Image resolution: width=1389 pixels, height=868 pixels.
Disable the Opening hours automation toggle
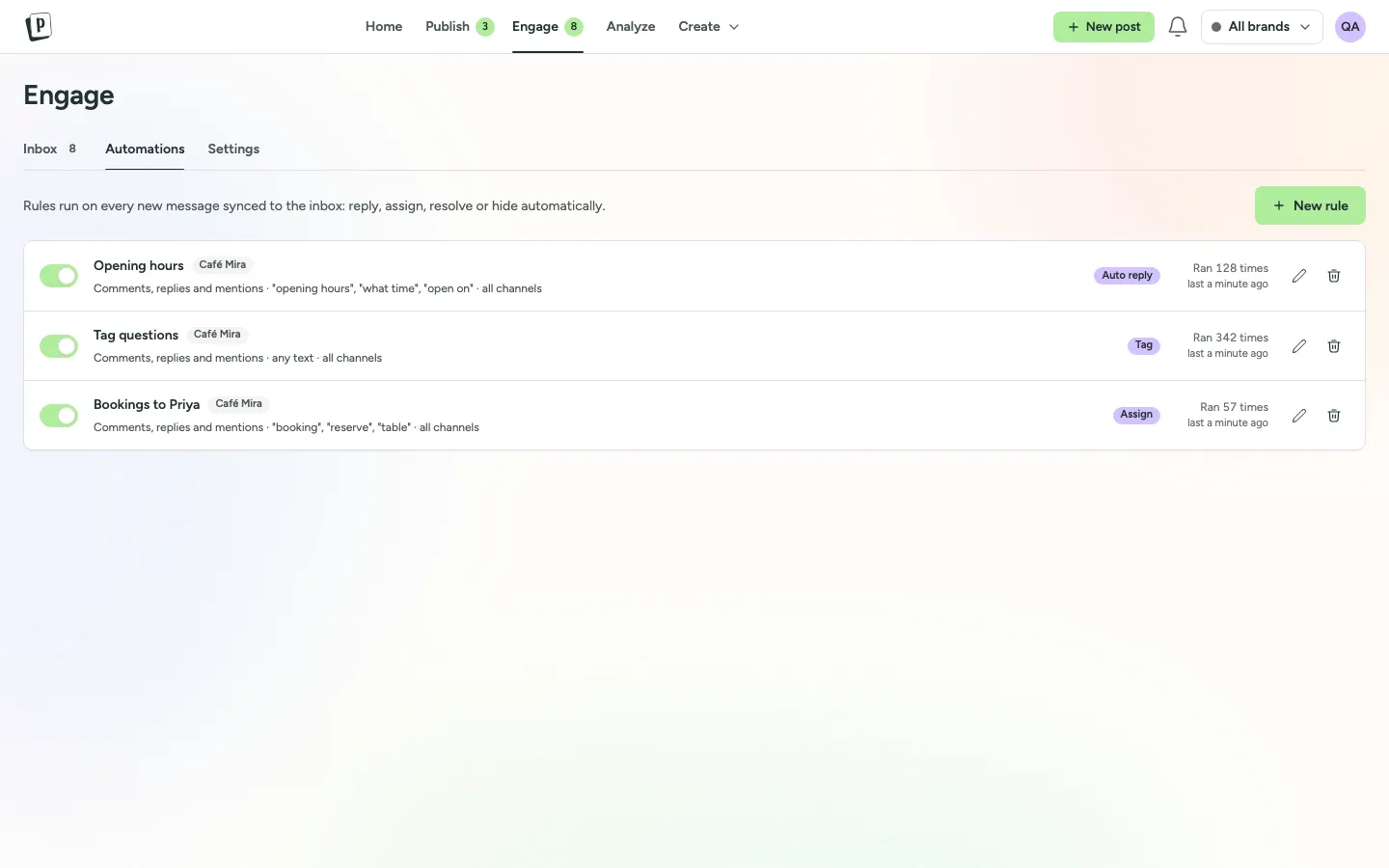[x=59, y=276]
